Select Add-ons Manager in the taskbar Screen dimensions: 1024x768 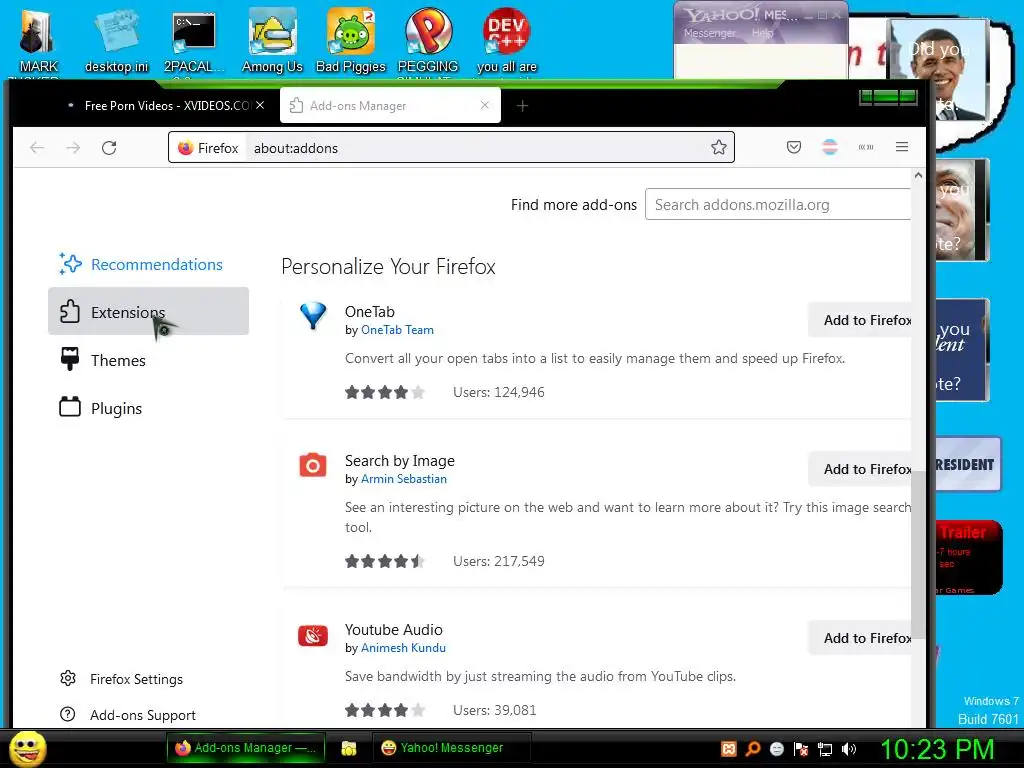pyautogui.click(x=245, y=748)
